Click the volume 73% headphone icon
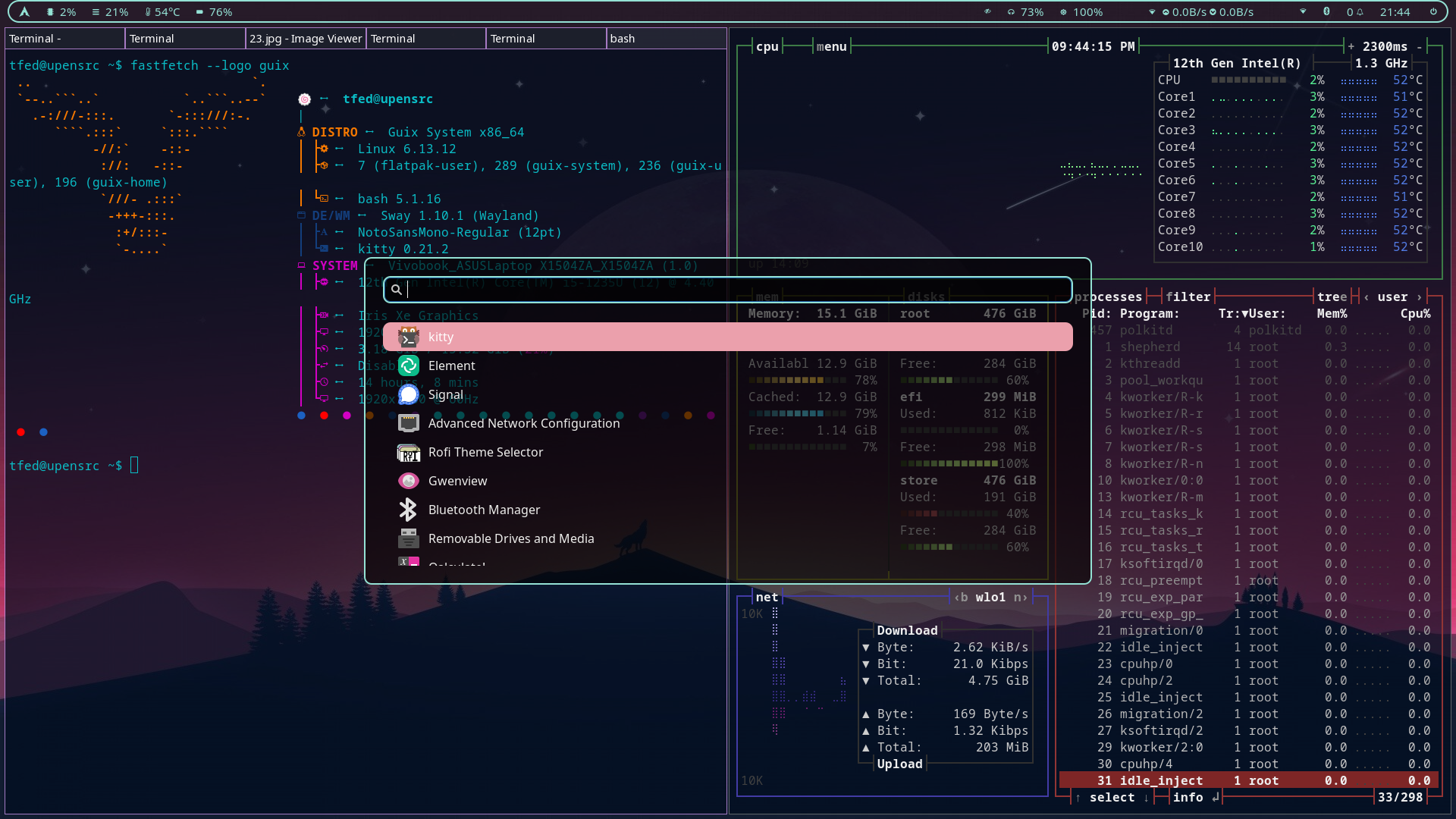The image size is (1456, 819). click(1011, 12)
